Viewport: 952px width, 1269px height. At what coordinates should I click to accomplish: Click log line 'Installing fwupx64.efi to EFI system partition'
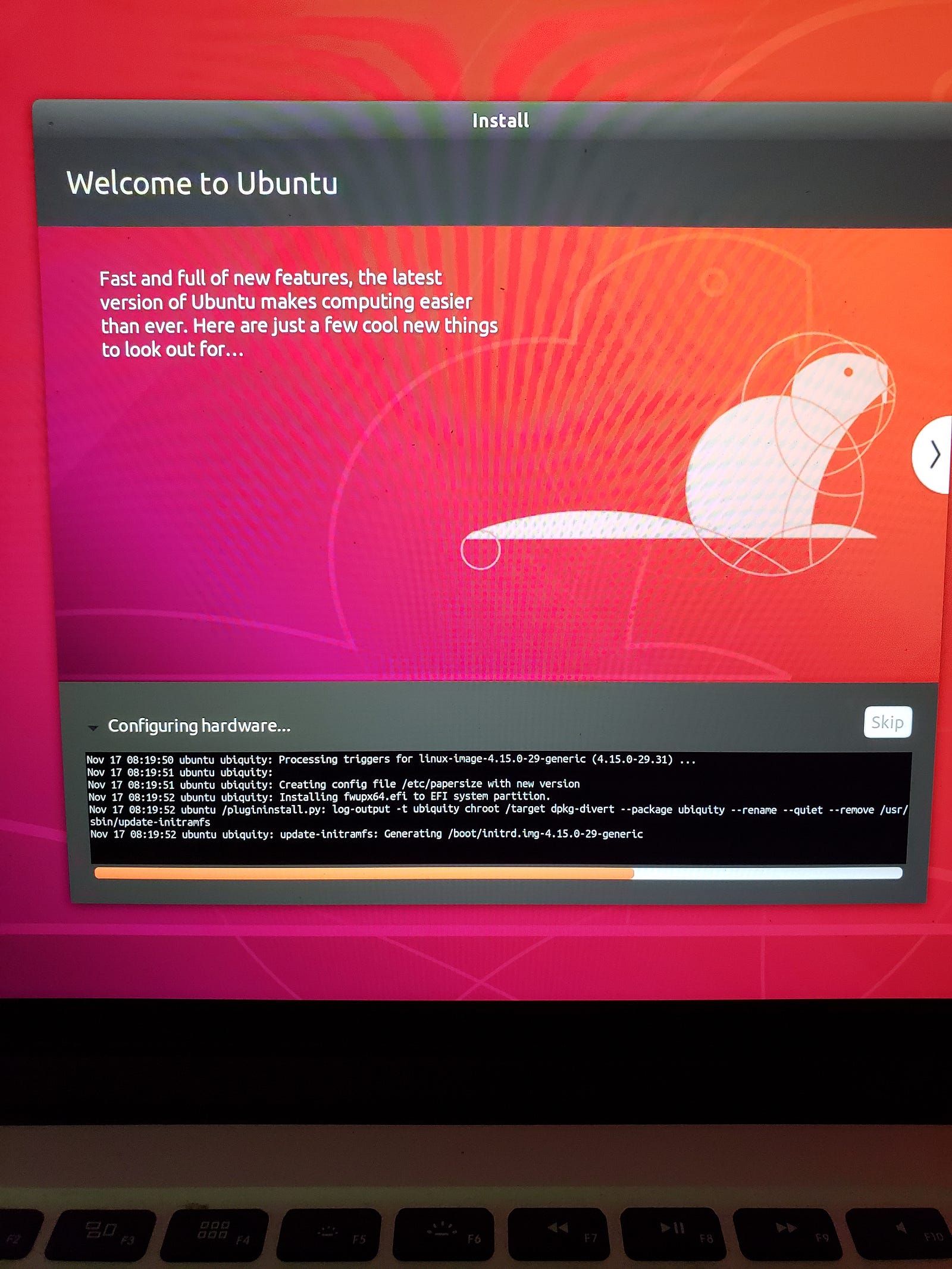point(320,797)
